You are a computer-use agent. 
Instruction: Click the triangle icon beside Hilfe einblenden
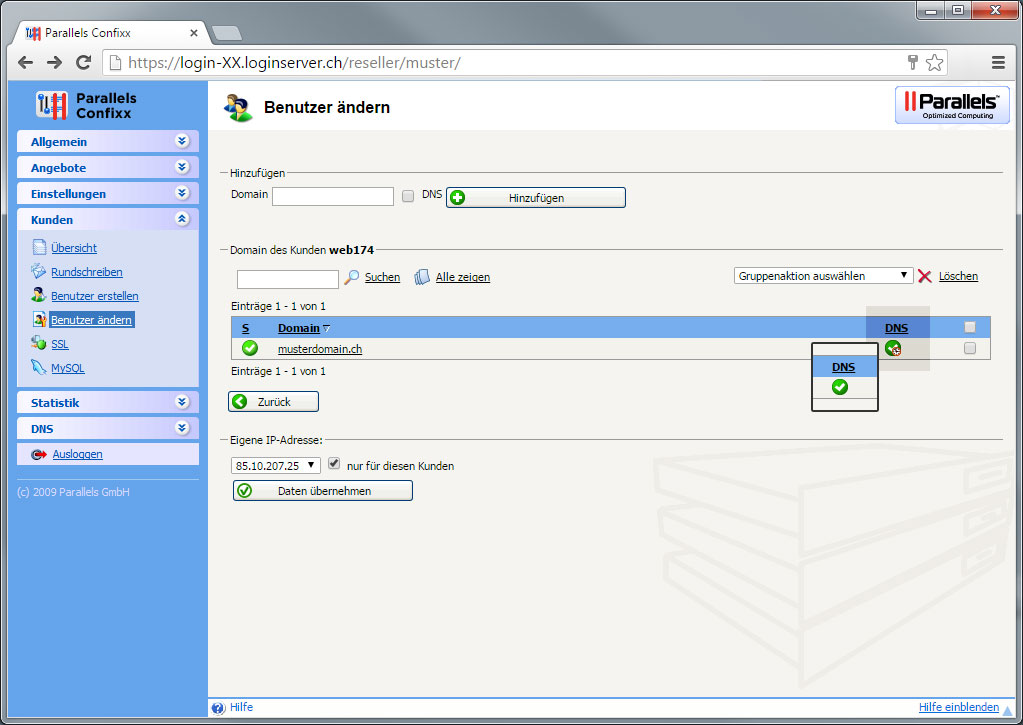click(1008, 710)
